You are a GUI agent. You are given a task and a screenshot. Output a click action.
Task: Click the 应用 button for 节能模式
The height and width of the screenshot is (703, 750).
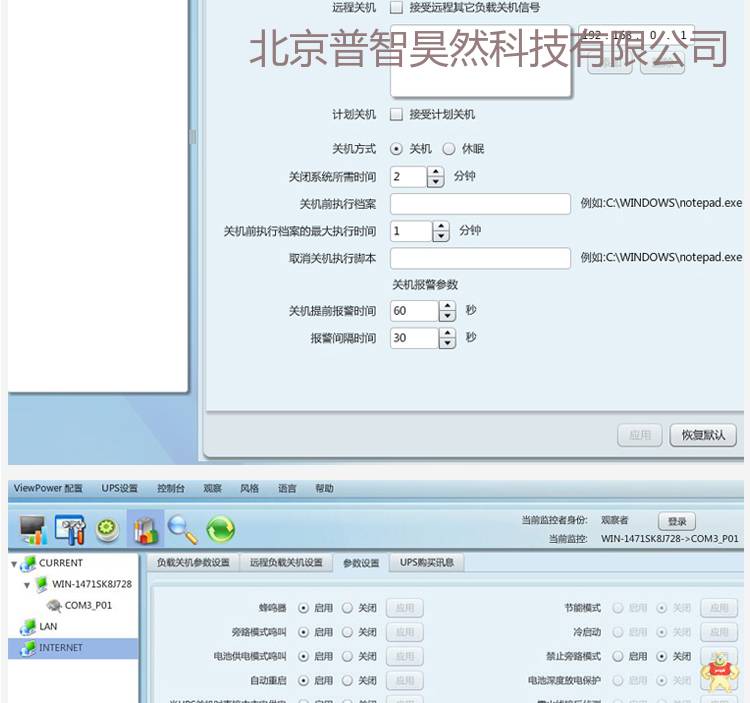click(719, 608)
